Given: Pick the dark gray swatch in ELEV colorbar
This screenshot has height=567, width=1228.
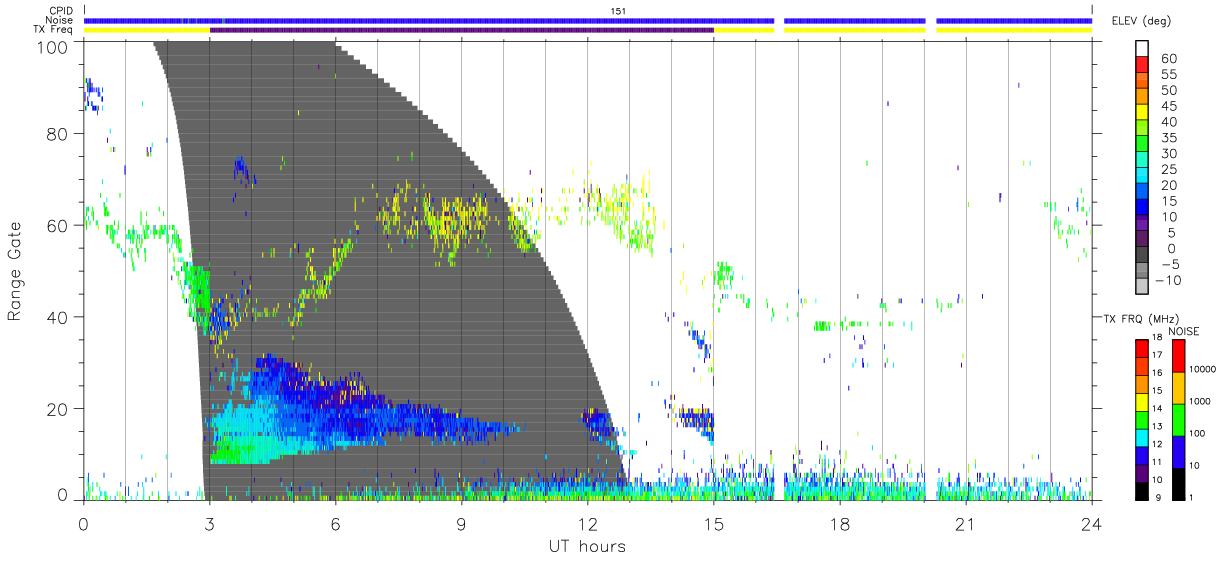Looking at the screenshot, I should 1143,256.
